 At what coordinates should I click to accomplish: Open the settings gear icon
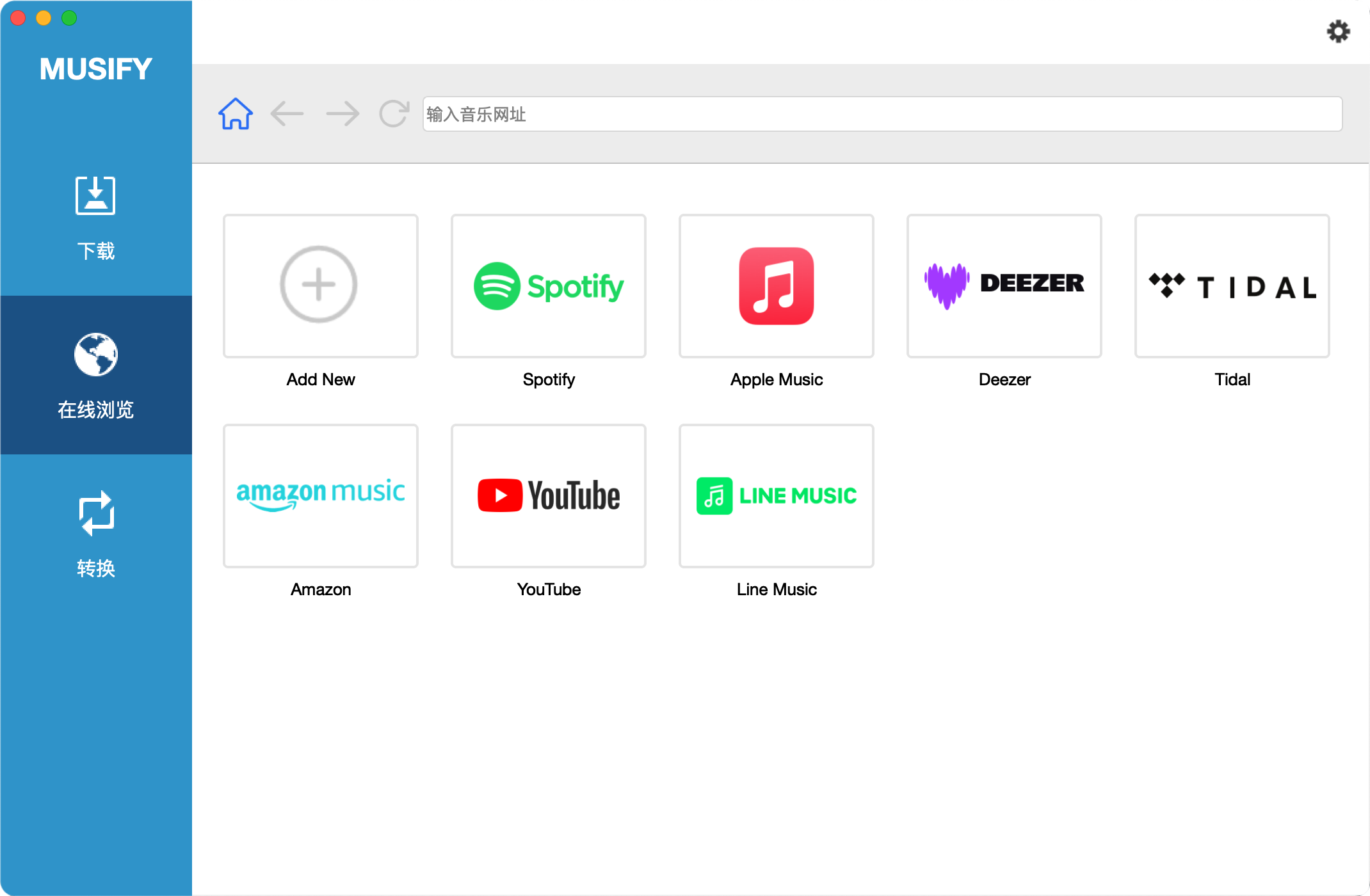coord(1337,31)
